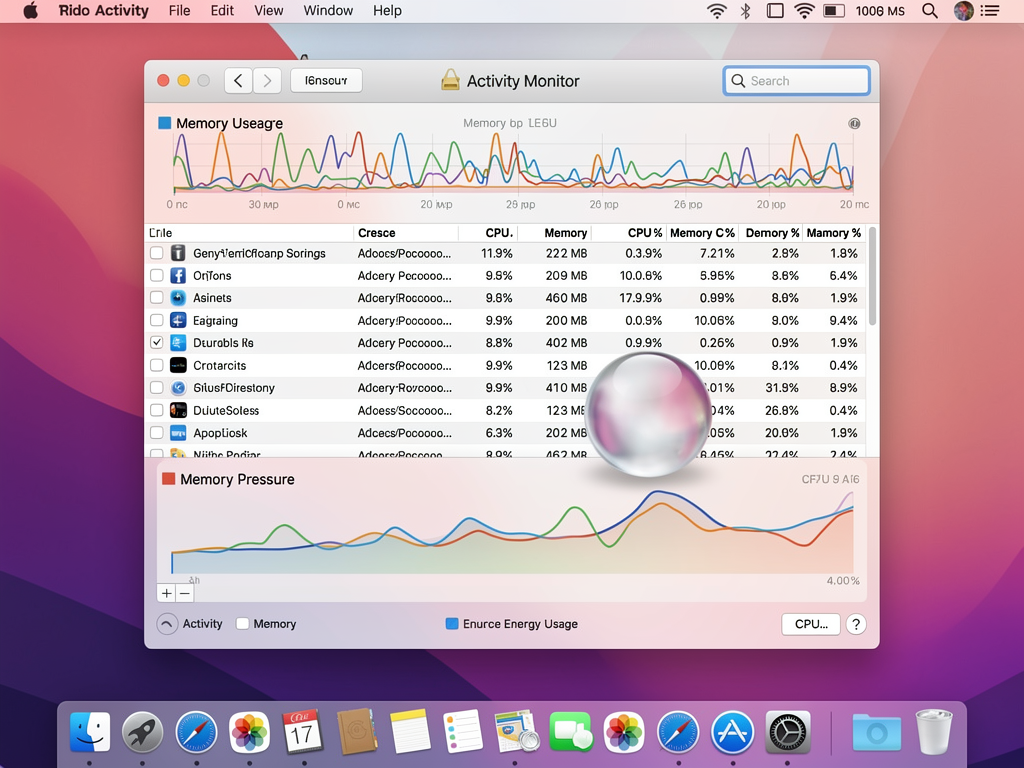Open the Trash in dock
Viewport: 1024px width, 768px height.
tap(934, 731)
